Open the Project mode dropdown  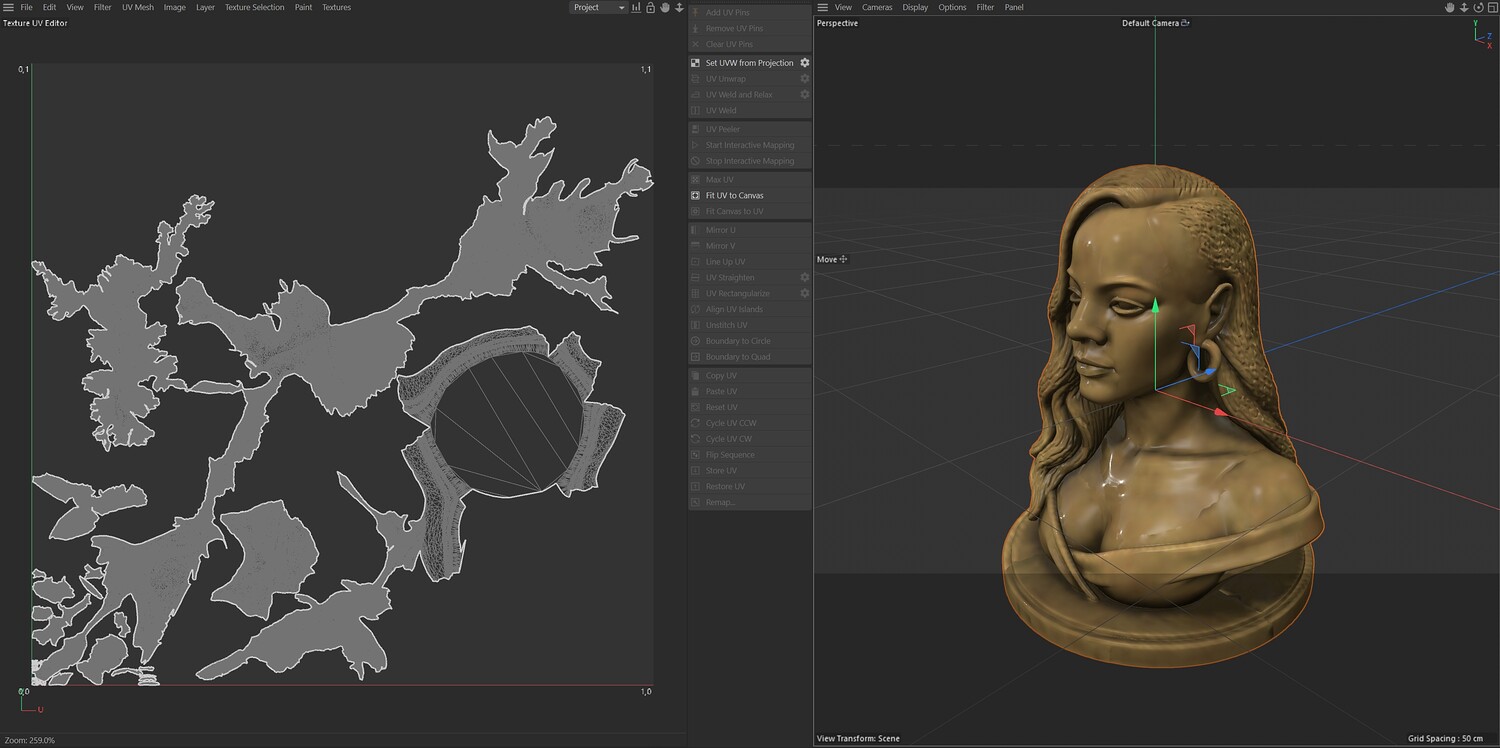coord(598,7)
